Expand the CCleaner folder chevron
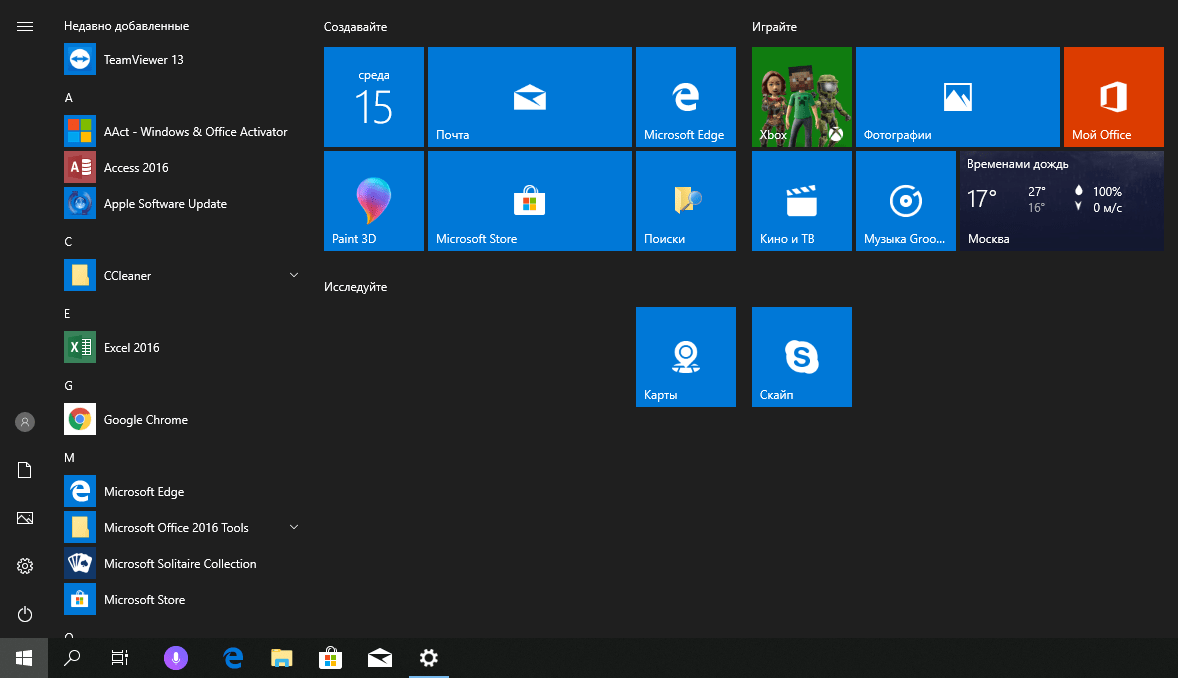 [x=294, y=275]
